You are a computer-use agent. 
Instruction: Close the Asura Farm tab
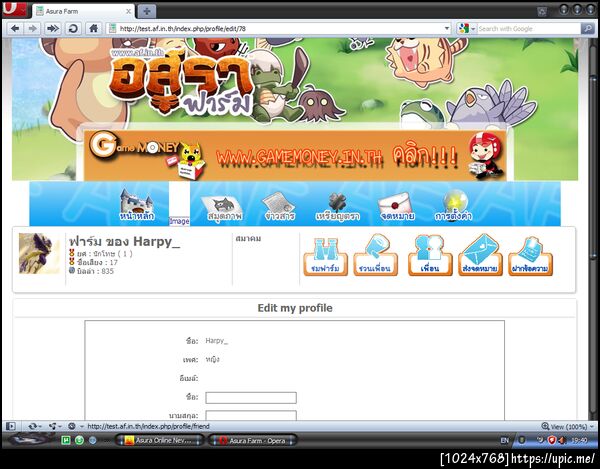pos(128,11)
